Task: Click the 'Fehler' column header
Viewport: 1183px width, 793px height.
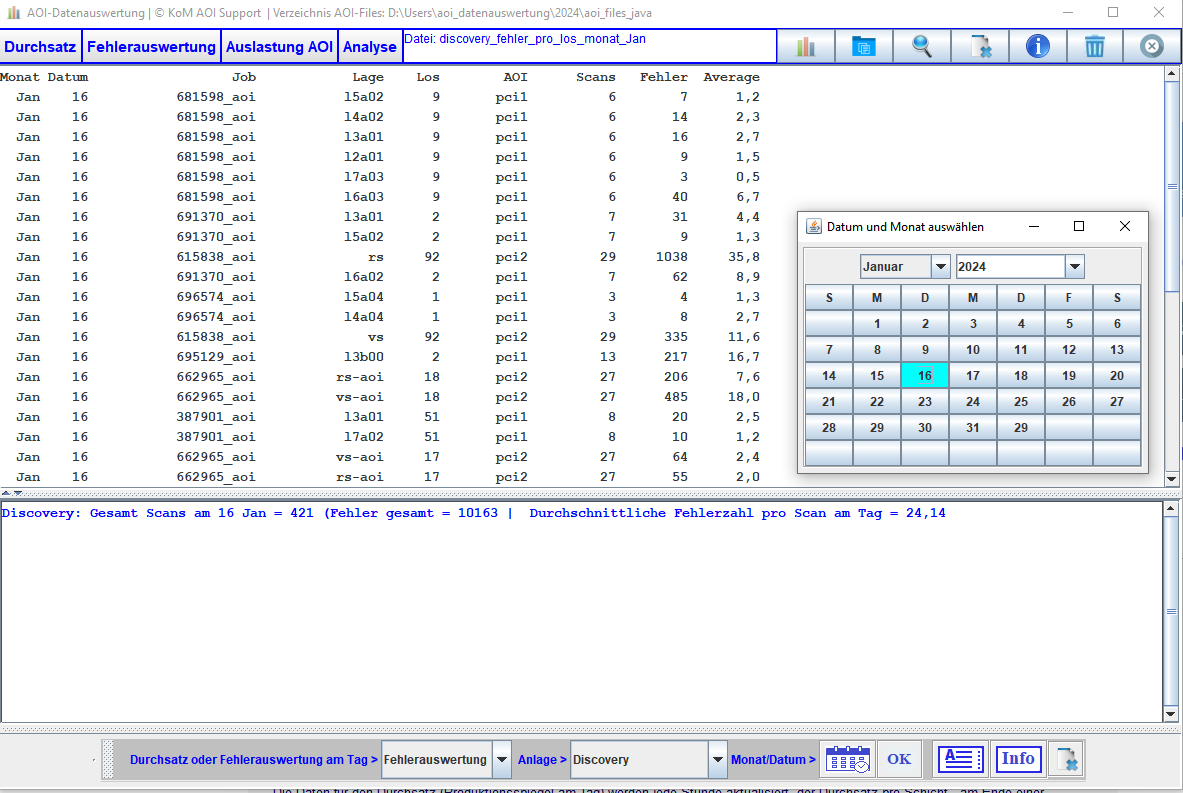Action: [664, 77]
